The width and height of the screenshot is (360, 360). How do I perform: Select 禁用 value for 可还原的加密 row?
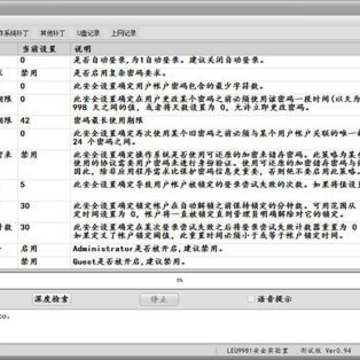point(29,155)
